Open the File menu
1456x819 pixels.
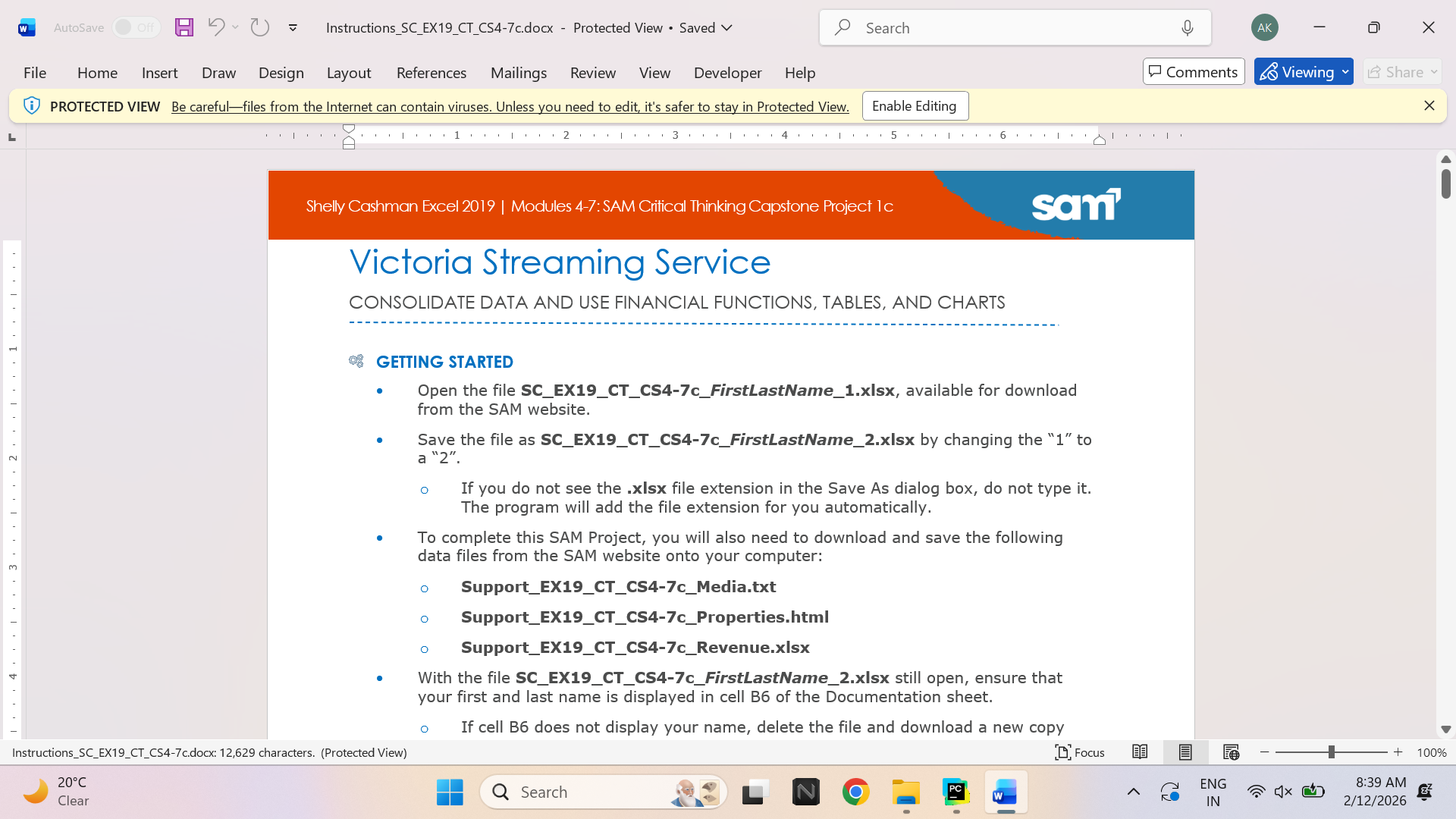(35, 73)
